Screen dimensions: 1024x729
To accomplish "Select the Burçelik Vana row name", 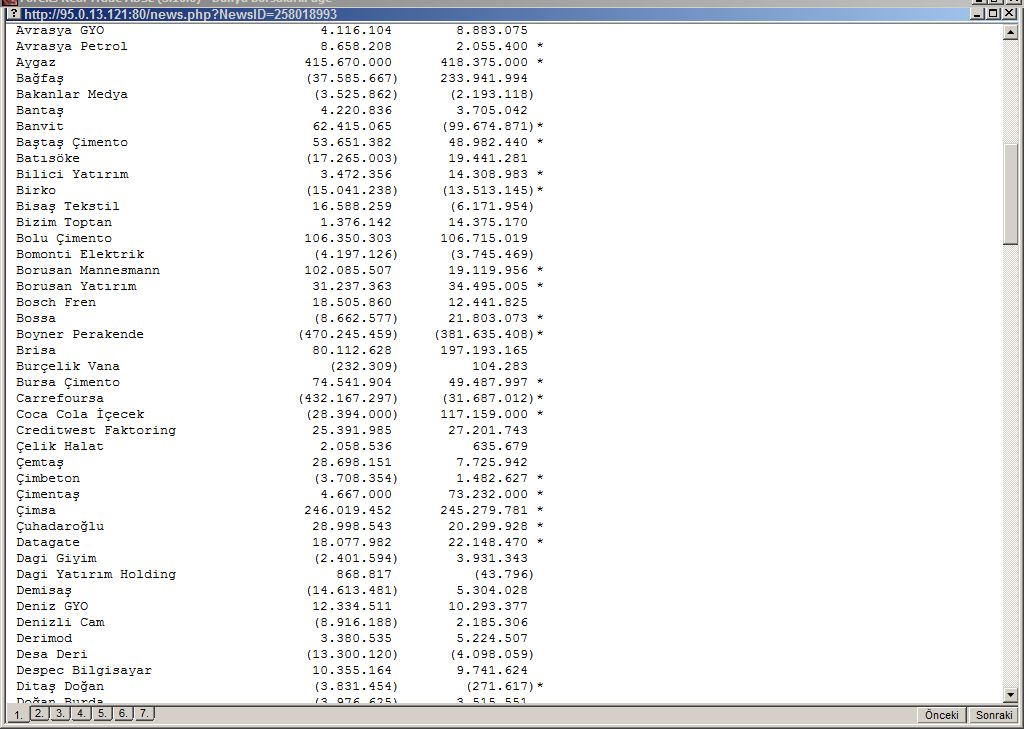I will [x=68, y=366].
